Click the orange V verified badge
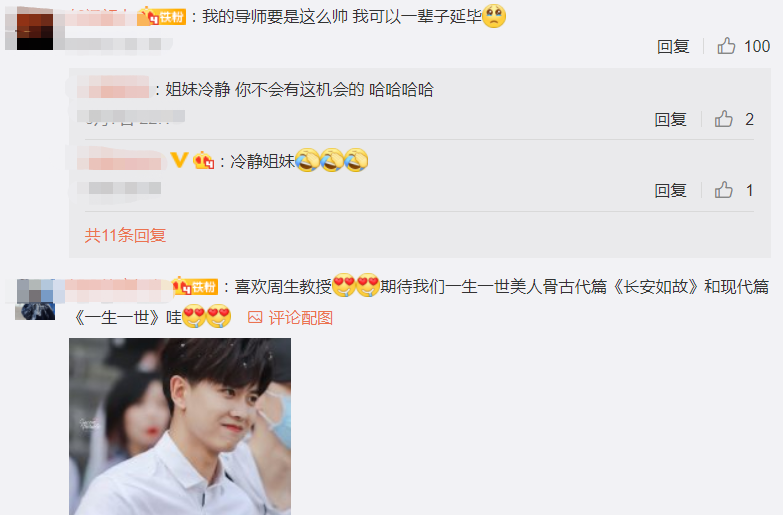 click(x=179, y=160)
